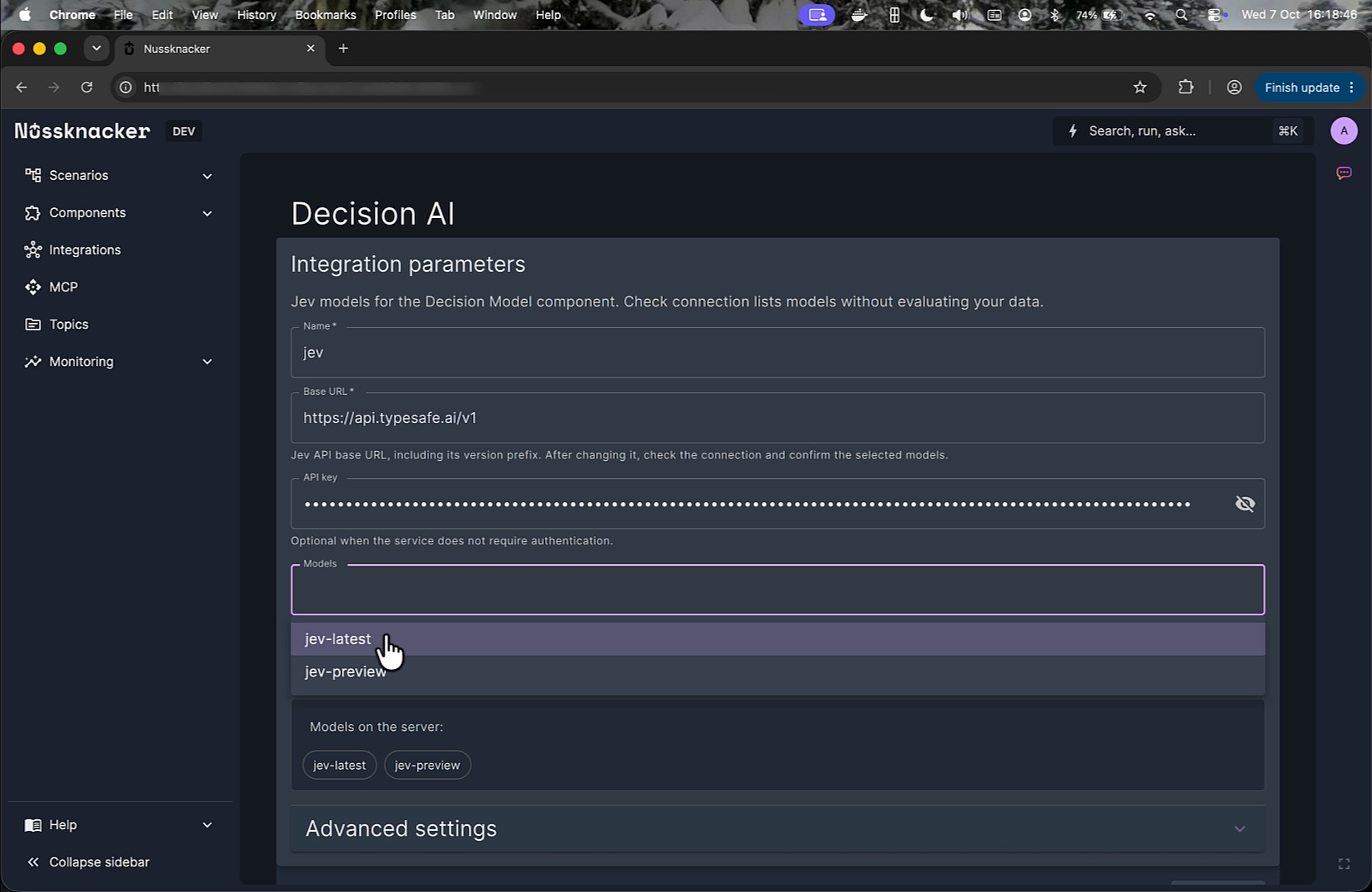The height and width of the screenshot is (892, 1372).
Task: Focus the Base URL field
Action: click(x=778, y=418)
